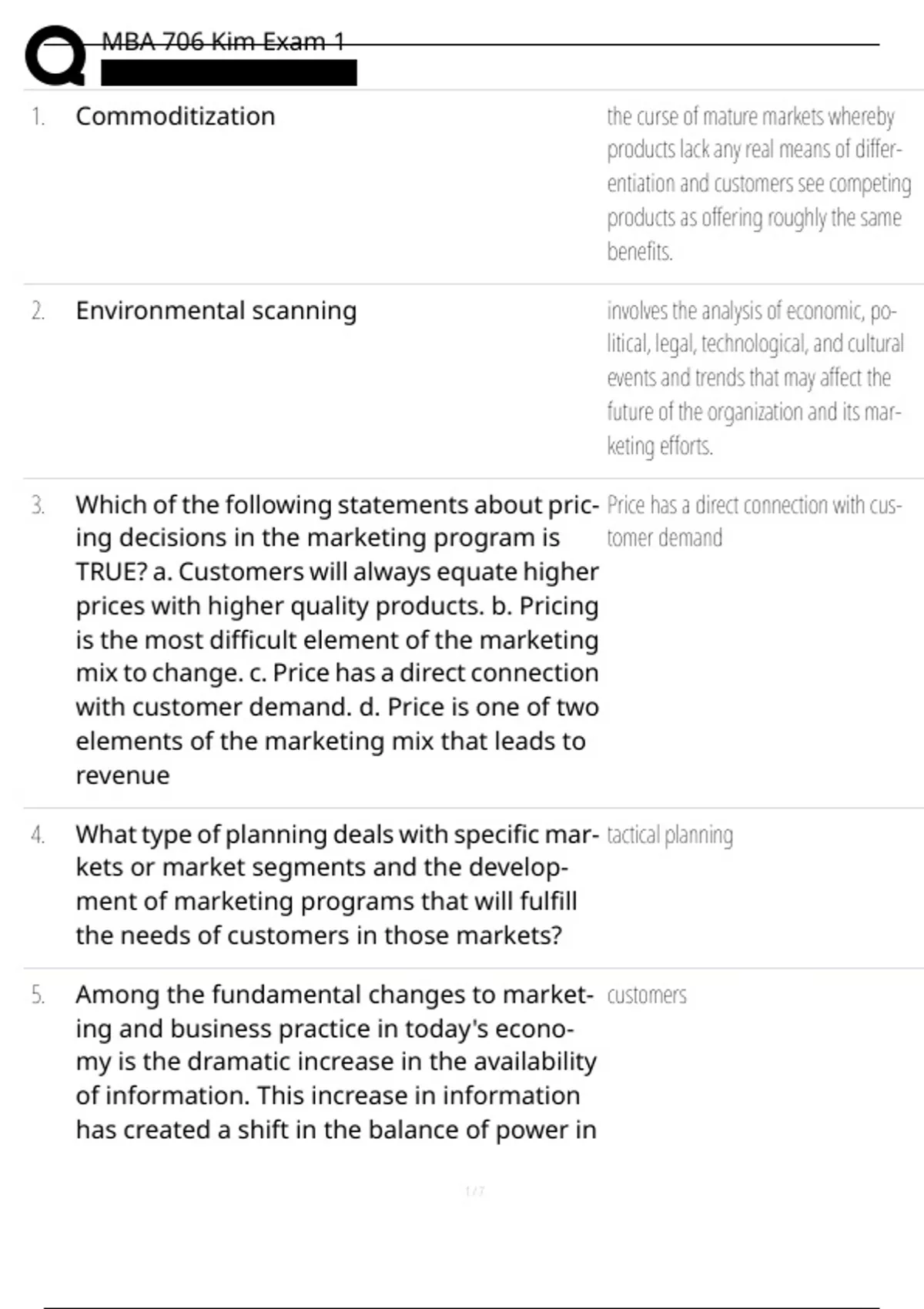Screen dimensions: 924x1309
Task: Click the 'customers' answer
Action: [647, 996]
